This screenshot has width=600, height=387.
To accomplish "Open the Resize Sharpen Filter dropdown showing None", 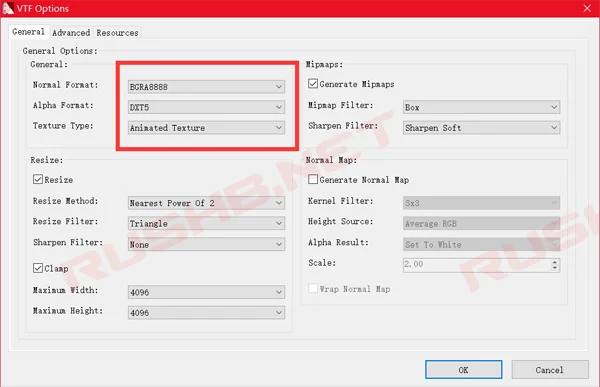I will pyautogui.click(x=206, y=244).
